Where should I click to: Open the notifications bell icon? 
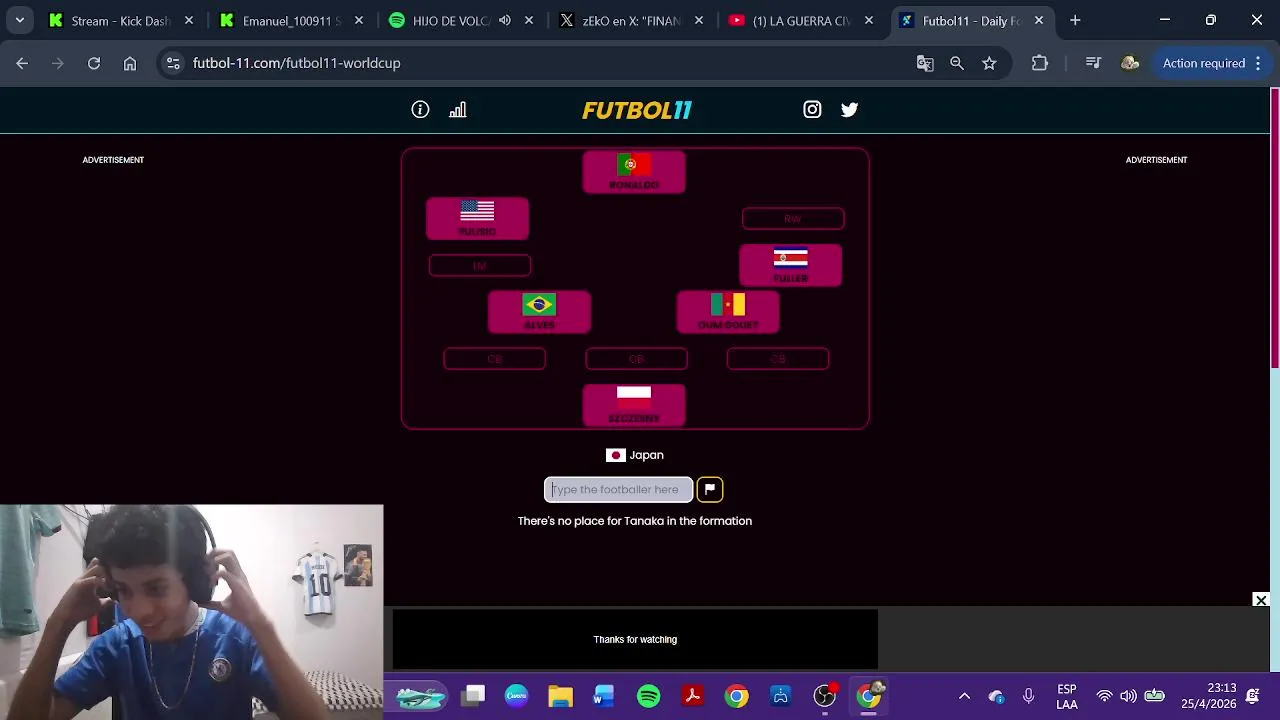point(1253,696)
